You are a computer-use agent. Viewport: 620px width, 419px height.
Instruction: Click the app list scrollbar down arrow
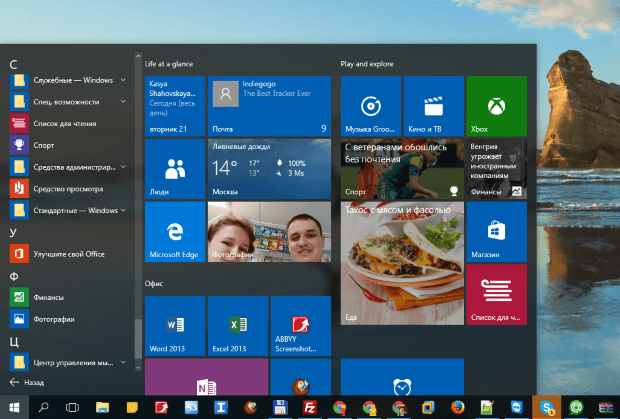(138, 367)
